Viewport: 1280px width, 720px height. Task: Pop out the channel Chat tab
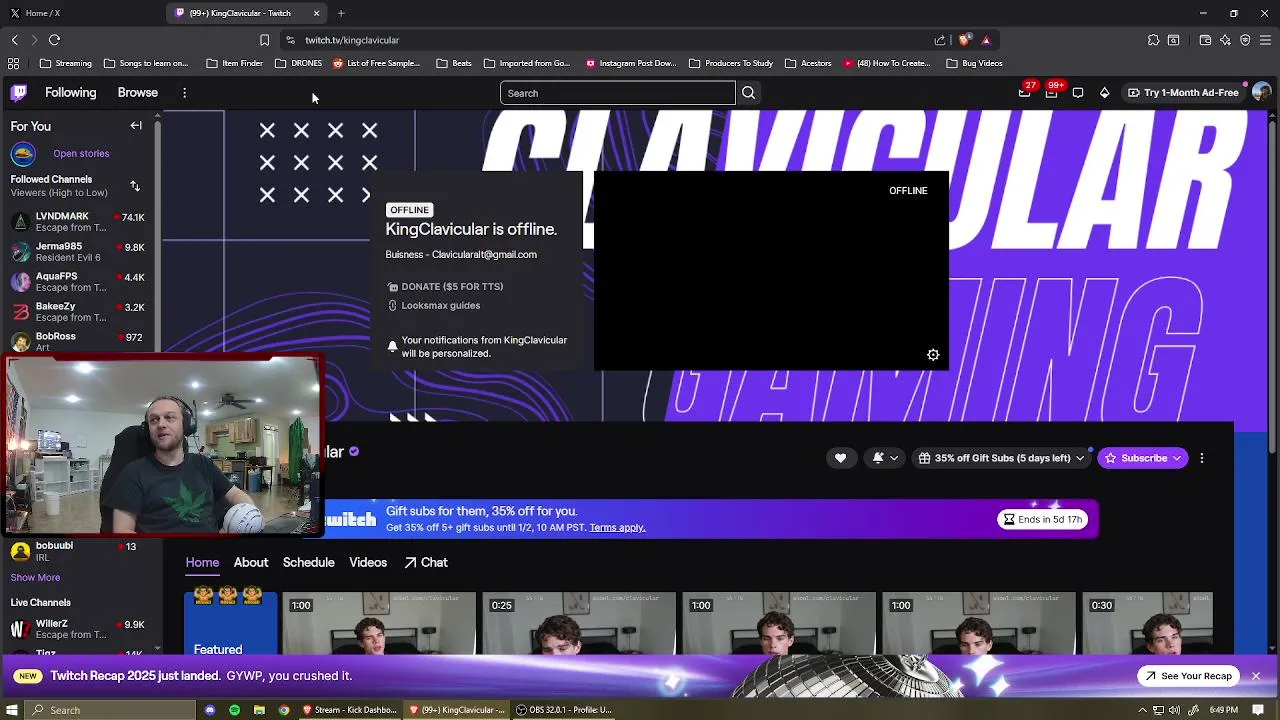(x=426, y=562)
